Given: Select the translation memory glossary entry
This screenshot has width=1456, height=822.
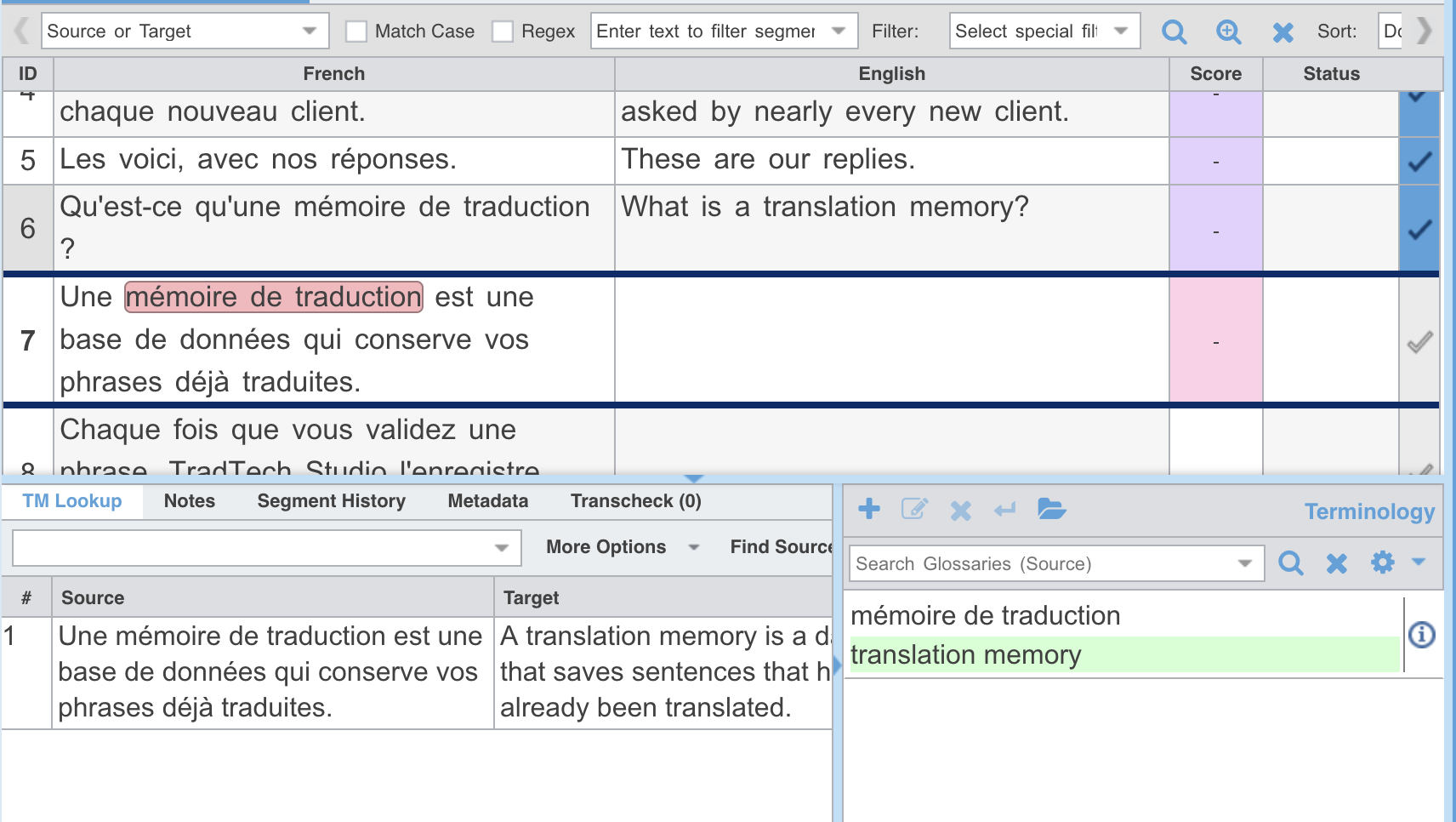Looking at the screenshot, I should point(1124,654).
